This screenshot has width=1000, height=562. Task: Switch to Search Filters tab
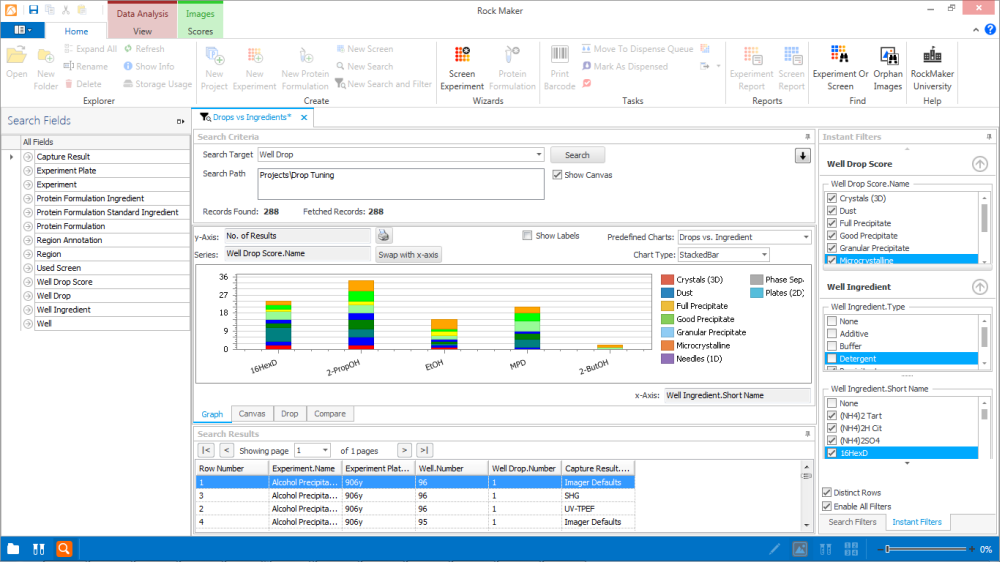852,522
